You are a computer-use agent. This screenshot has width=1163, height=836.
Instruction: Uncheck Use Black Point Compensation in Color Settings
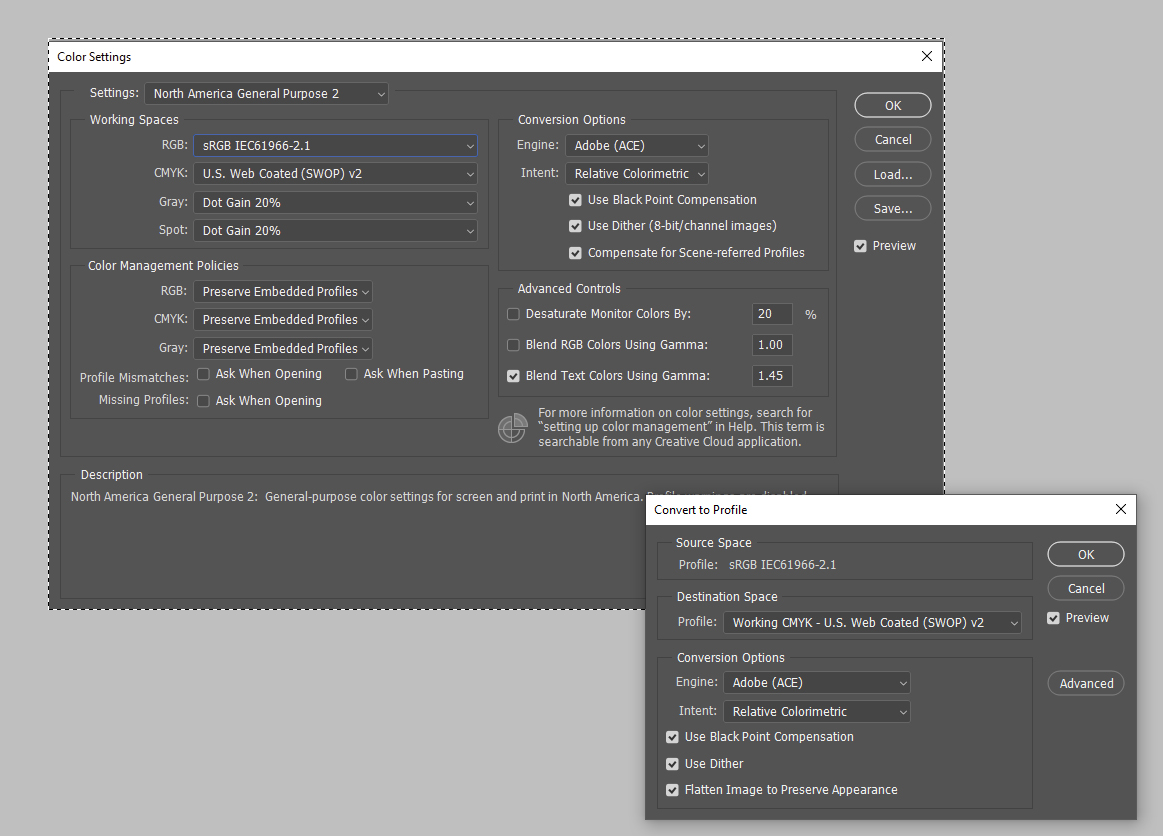[575, 200]
